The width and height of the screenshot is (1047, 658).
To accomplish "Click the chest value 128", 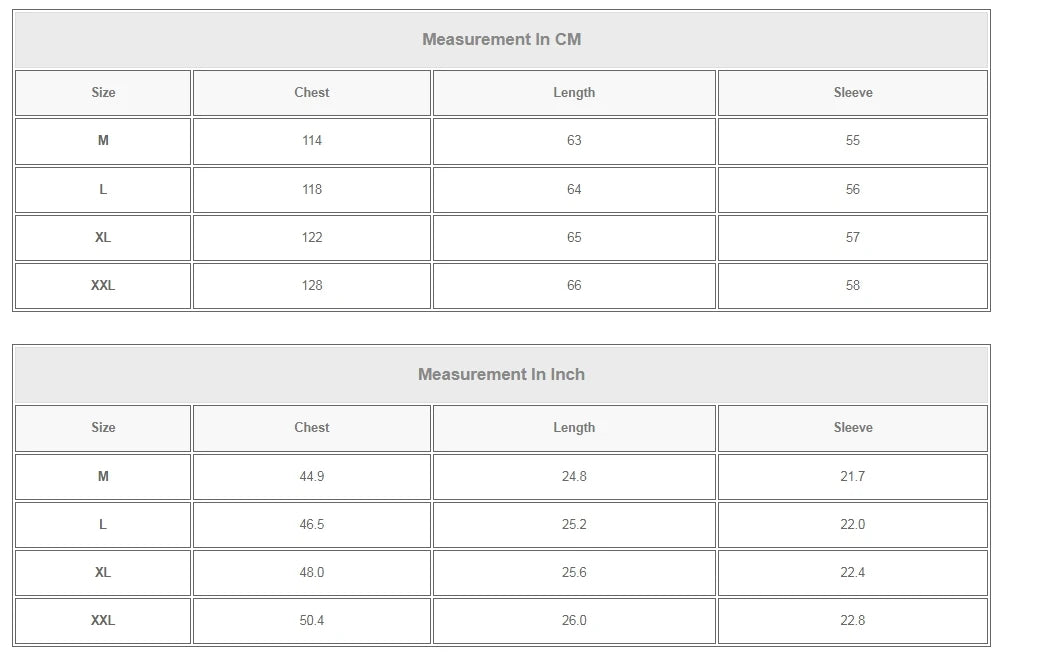I will [312, 286].
